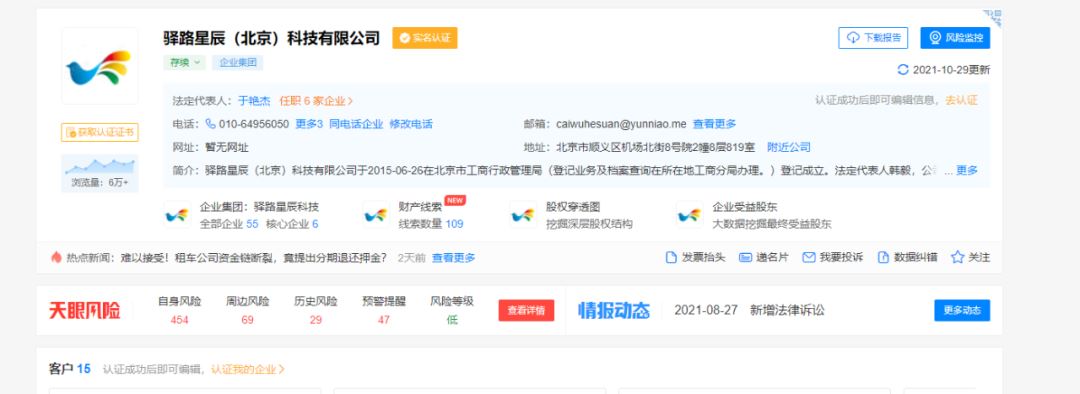Open legal representative 于艳杰 link
Screen dimensions: 1080x394
[x=254, y=101]
